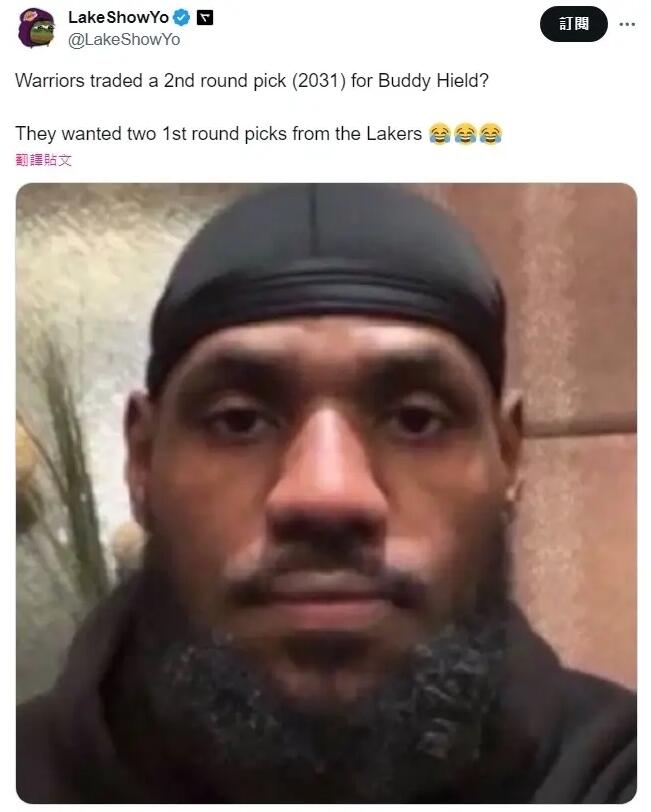Click the 翻譯貼文 translate post link
The image size is (651, 812).
coord(44,161)
